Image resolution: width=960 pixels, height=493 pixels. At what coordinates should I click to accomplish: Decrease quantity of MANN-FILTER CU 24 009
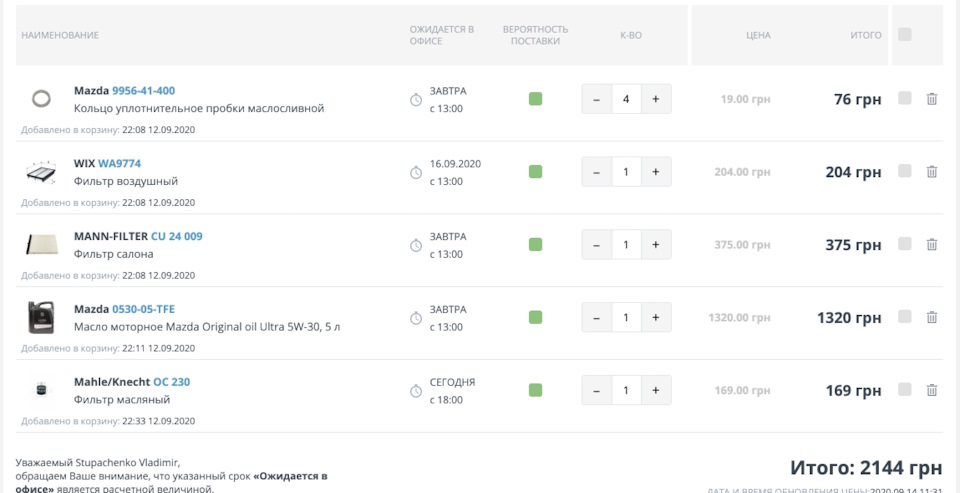pos(596,244)
